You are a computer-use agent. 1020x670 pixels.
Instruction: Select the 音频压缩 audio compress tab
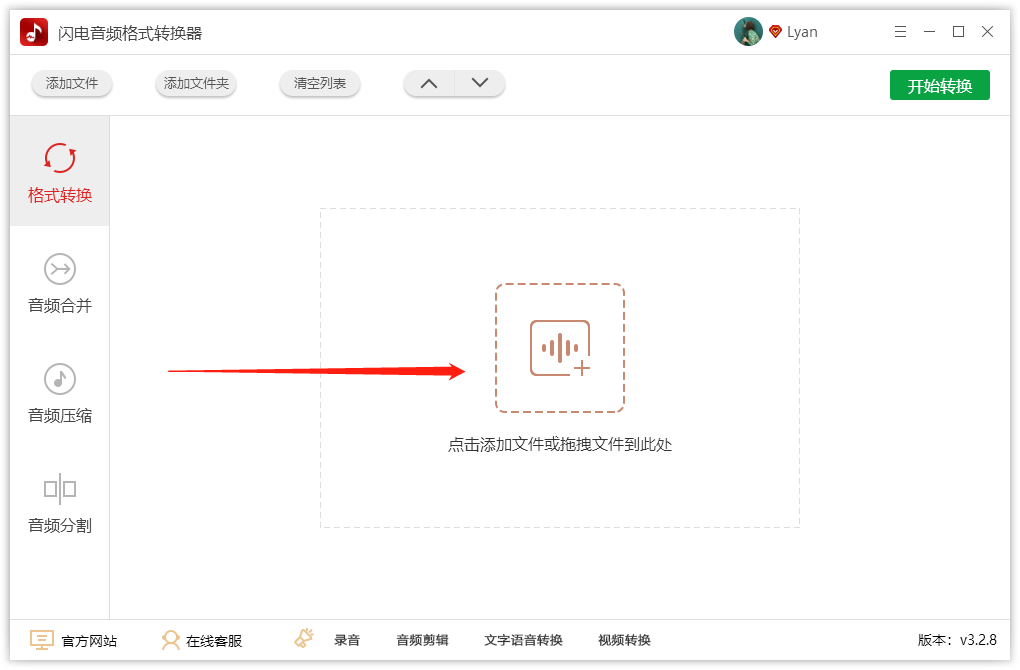[60, 393]
